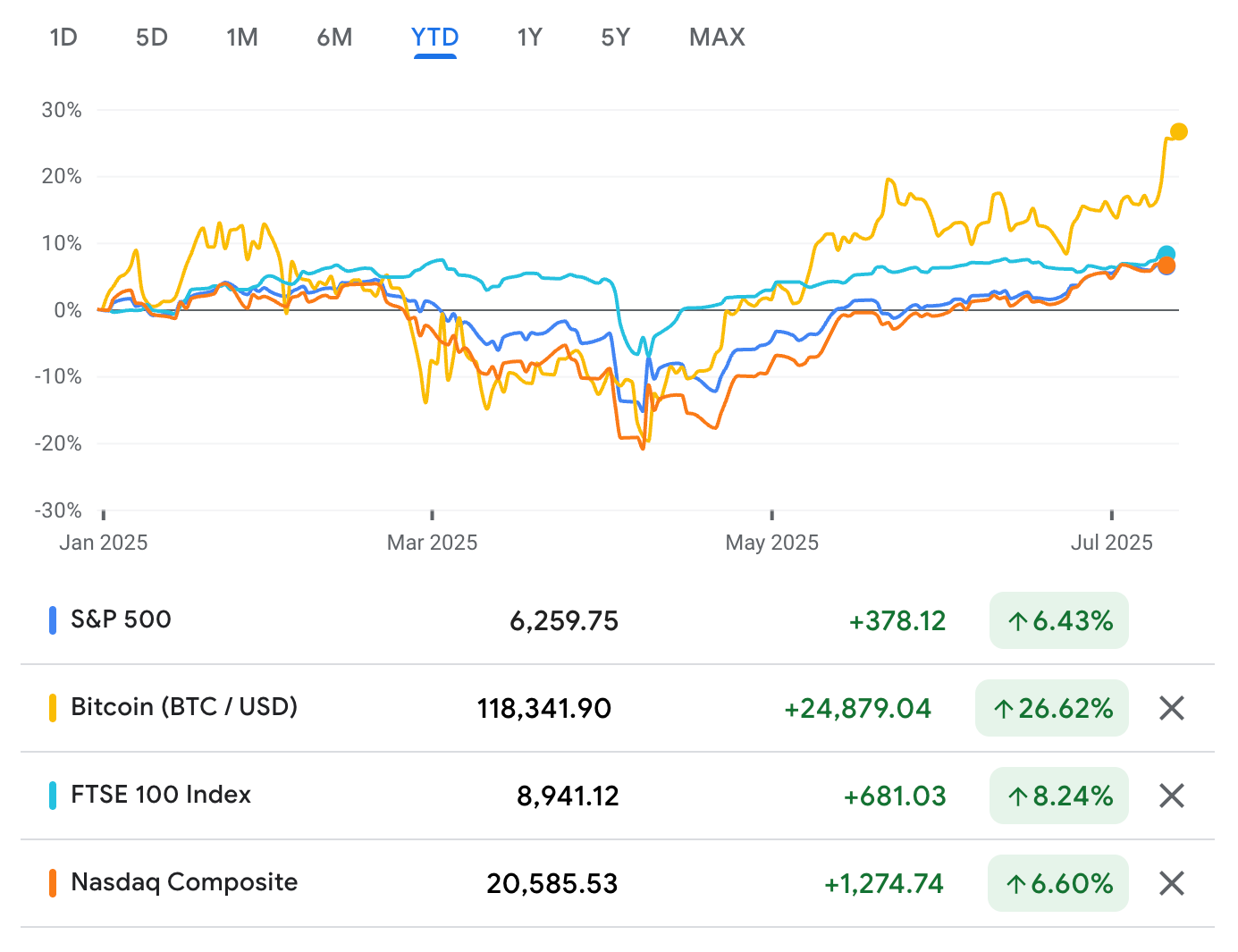
Task: Click the S&P 500 change +378.12
Action: click(x=897, y=621)
